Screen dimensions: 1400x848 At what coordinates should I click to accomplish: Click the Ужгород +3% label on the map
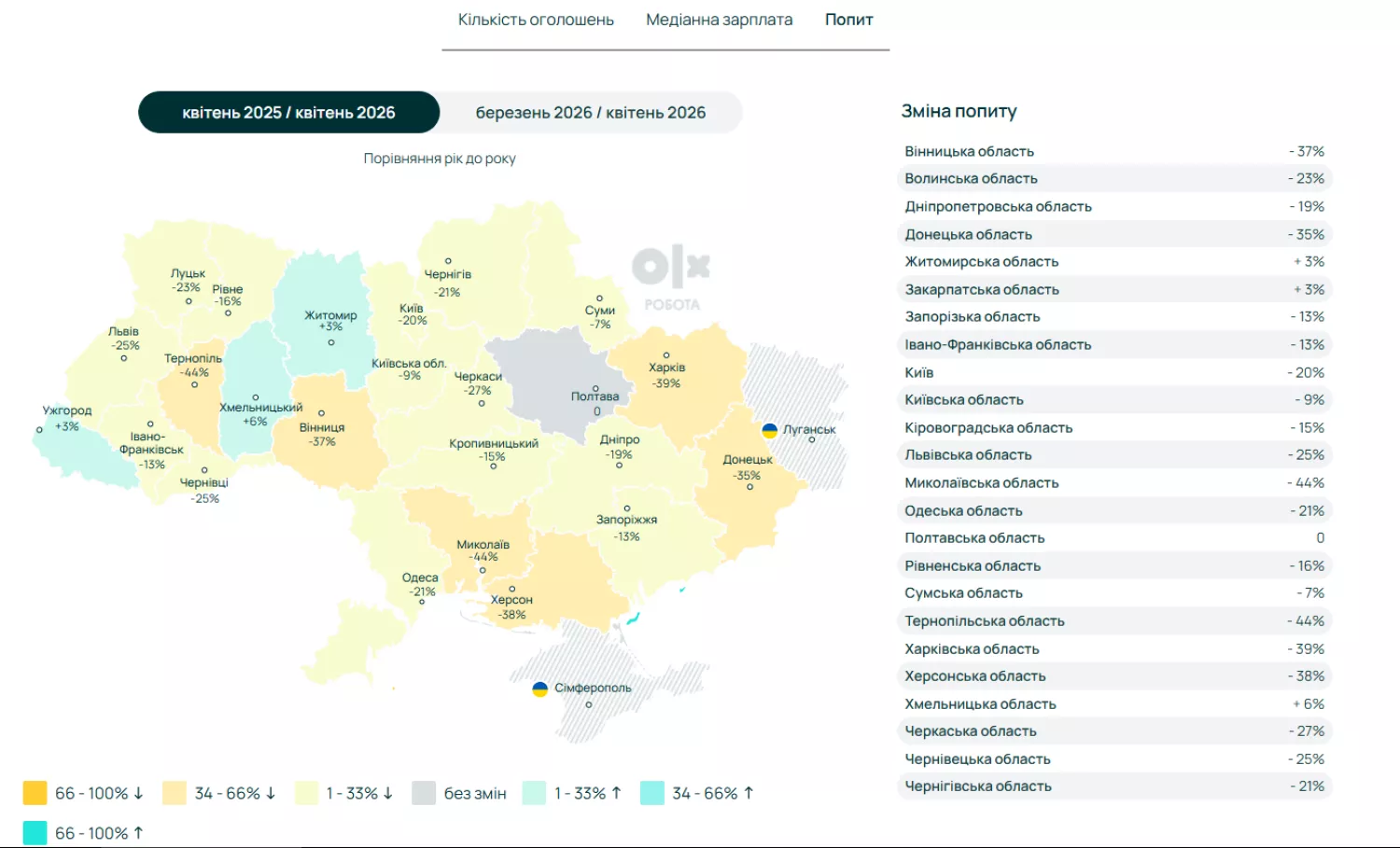[x=67, y=418]
